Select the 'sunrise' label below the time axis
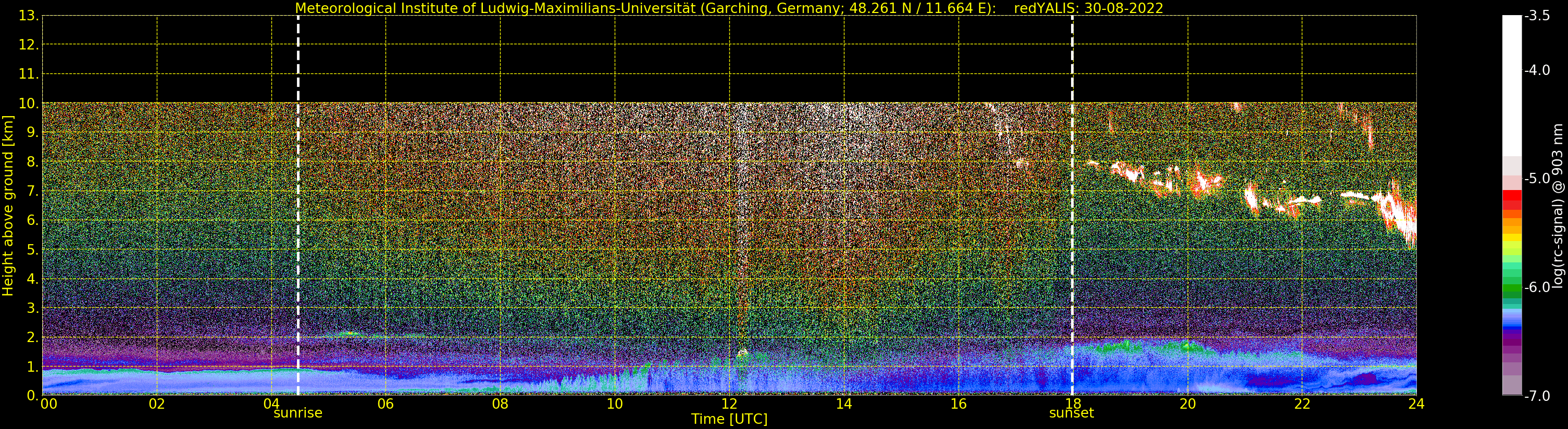The image size is (1568, 429). (x=297, y=413)
